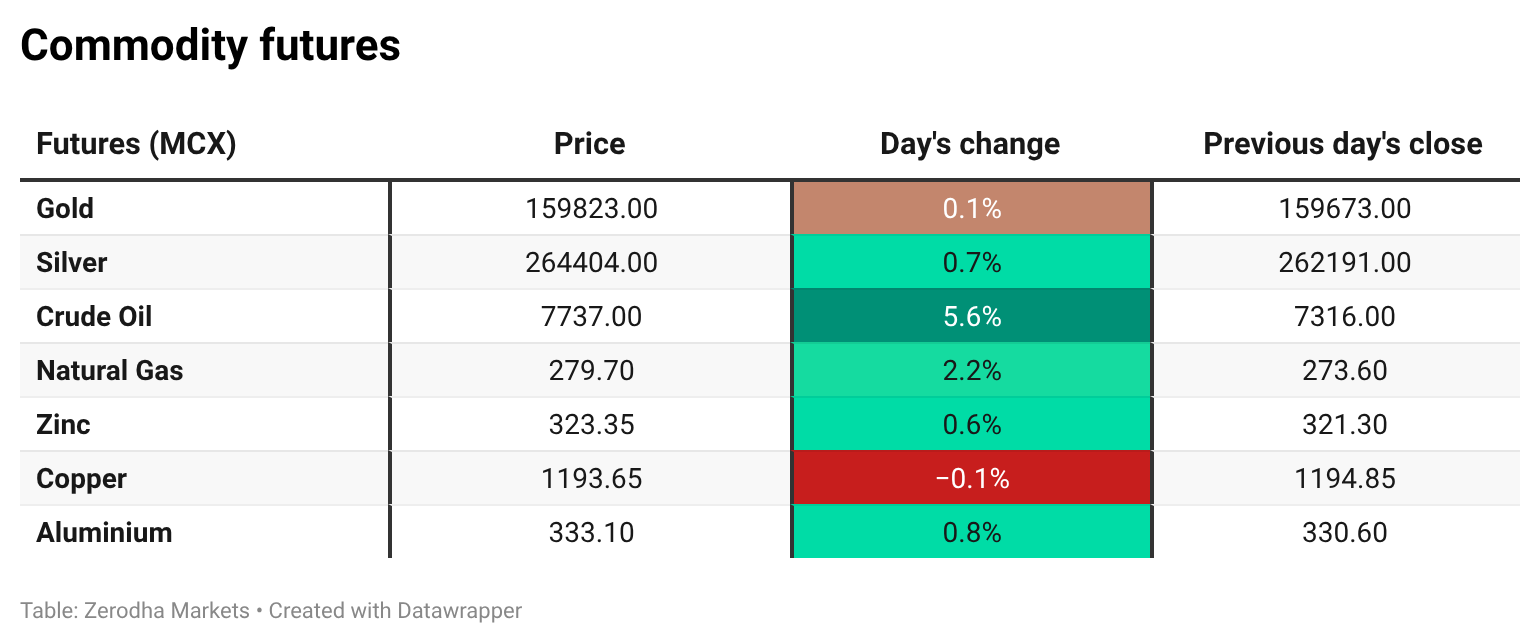Click the Previous day's close header
Viewport: 1540px width, 644px height.
pos(1343,144)
